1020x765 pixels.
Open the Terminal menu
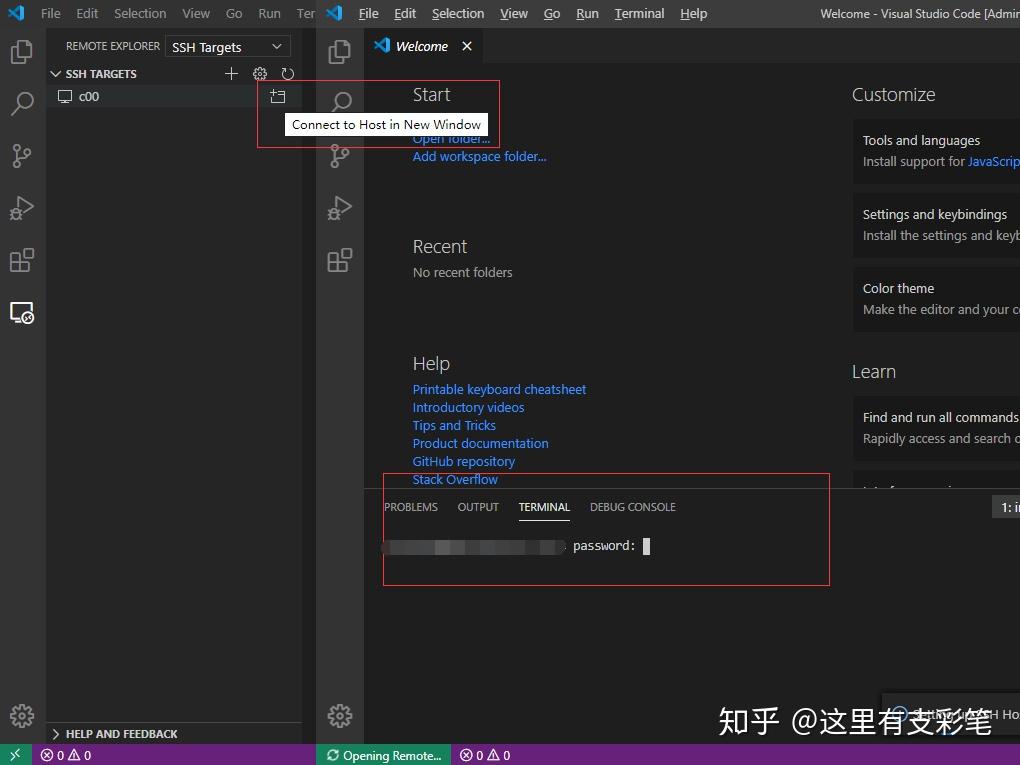(x=639, y=13)
